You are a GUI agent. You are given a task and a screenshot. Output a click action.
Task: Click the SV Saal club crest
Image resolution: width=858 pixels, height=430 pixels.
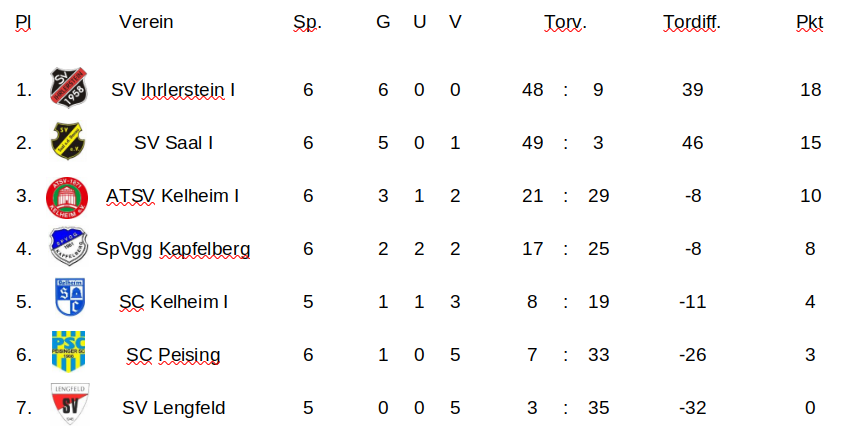69,141
